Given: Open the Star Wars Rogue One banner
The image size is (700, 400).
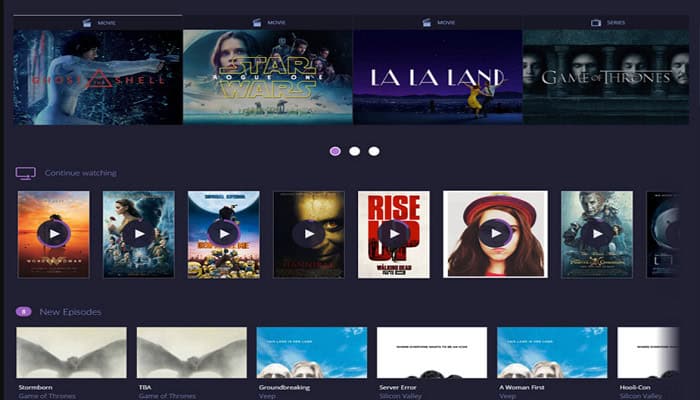Looking at the screenshot, I should [268, 77].
